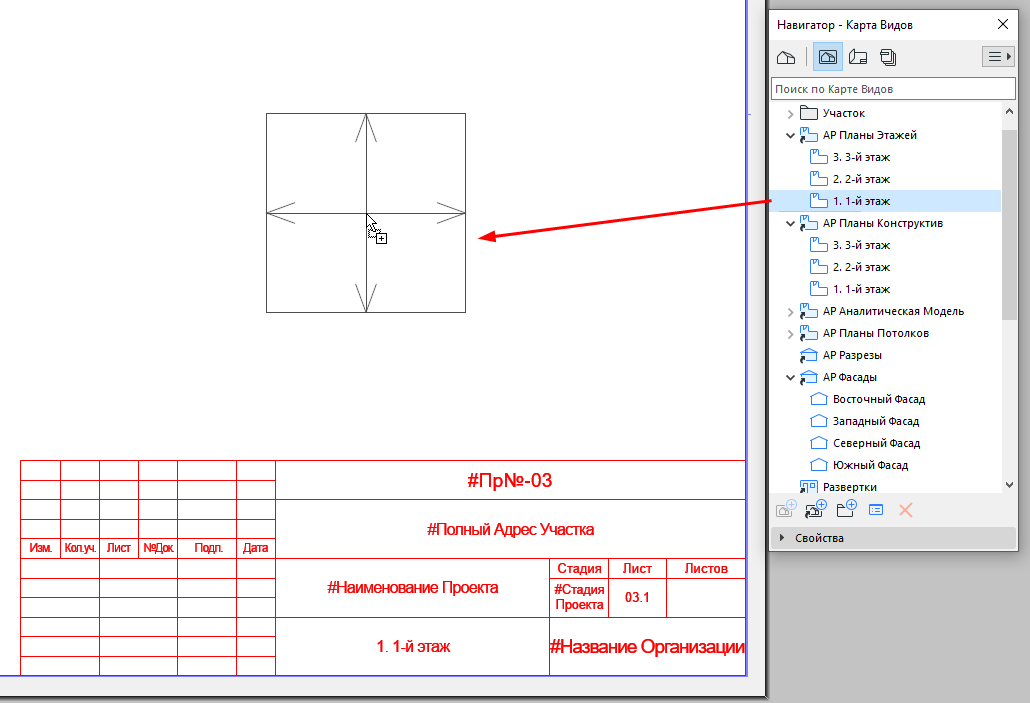Close the Навигатор panel
Screen dimensions: 1030x703
pyautogui.click(x=1002, y=24)
